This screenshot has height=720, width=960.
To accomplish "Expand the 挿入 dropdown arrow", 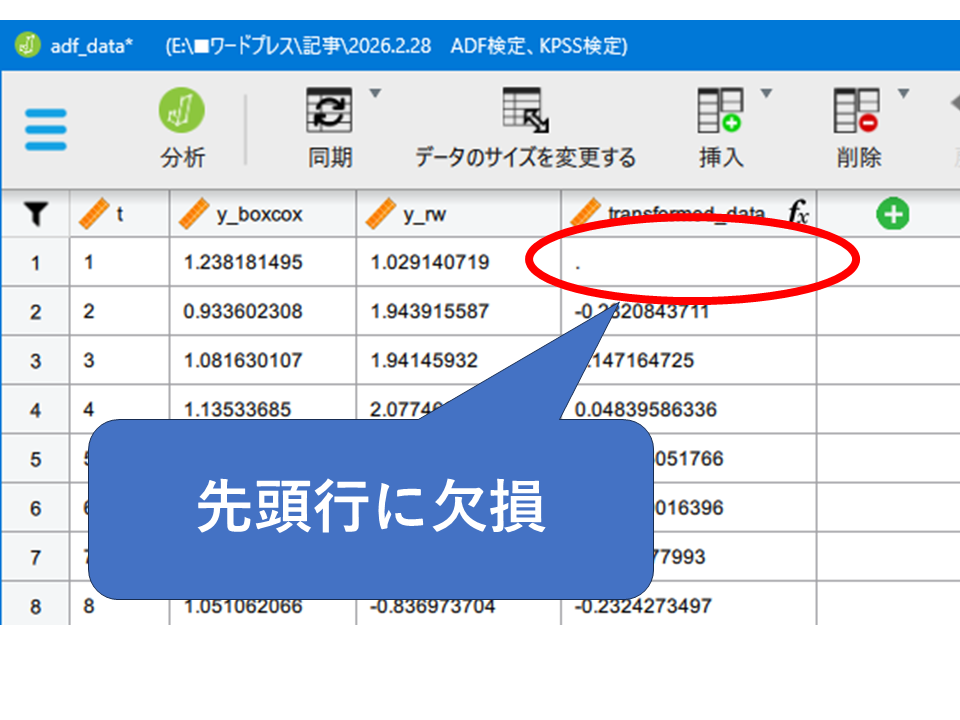I will tap(766, 94).
